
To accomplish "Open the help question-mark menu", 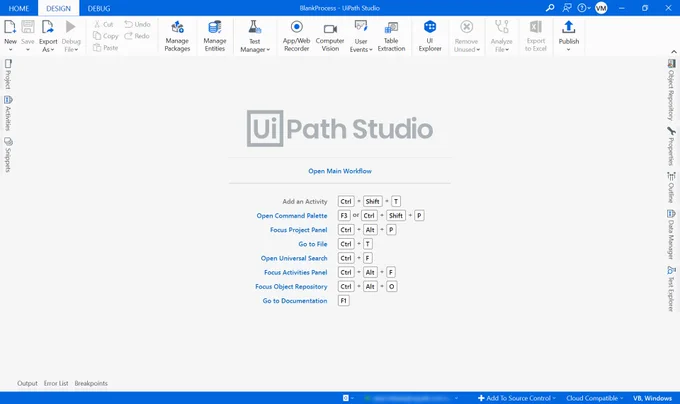I will (584, 8).
